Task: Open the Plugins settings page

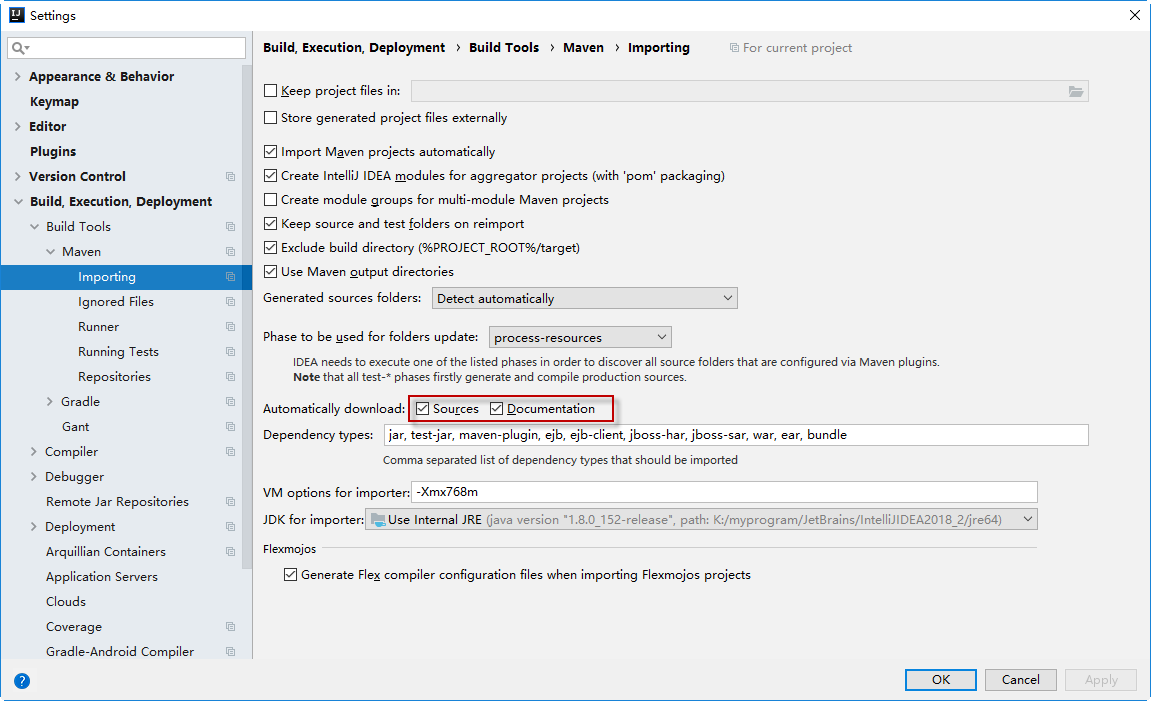Action: point(53,152)
